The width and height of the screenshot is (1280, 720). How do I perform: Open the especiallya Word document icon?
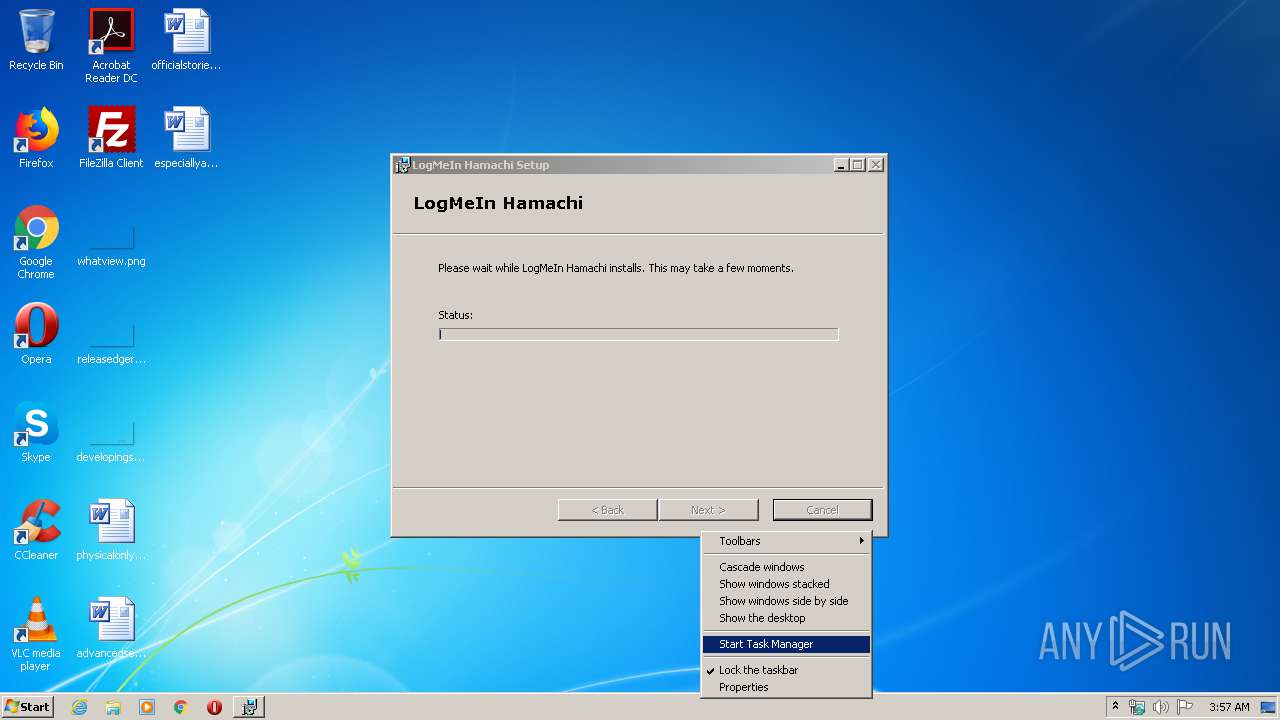tap(186, 138)
